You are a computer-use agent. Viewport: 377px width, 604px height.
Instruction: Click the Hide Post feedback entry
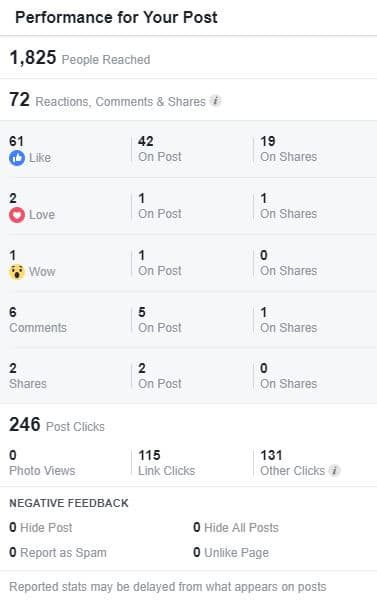click(41, 527)
